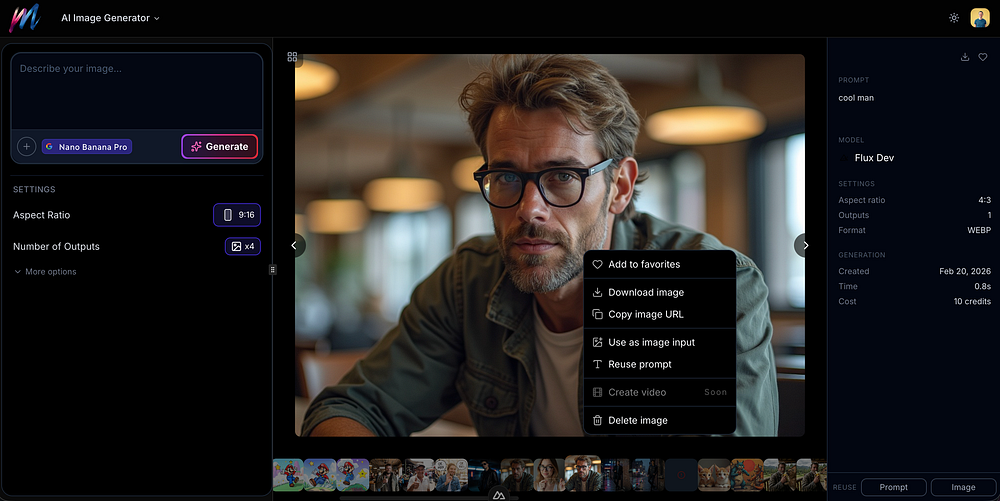The height and width of the screenshot is (501, 1000).
Task: Choose Copy image URL in the context menu
Action: pyautogui.click(x=659, y=314)
